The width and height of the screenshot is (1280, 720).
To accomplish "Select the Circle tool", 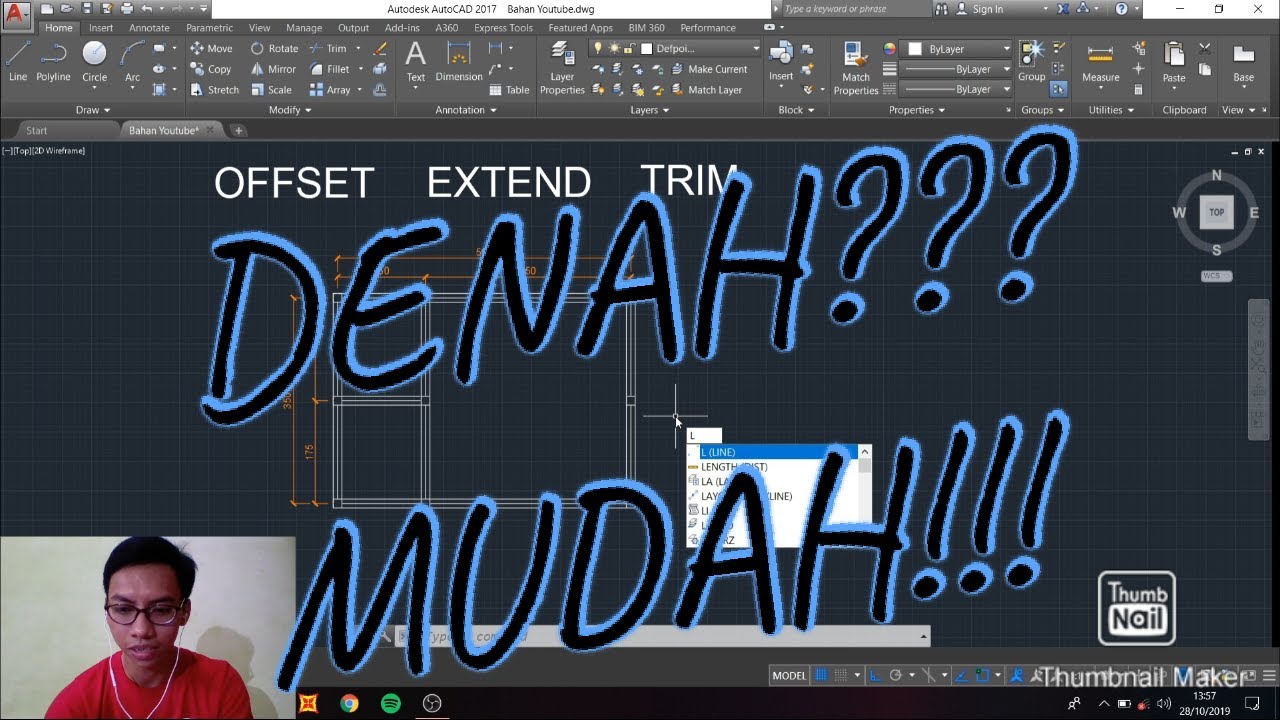I will [x=94, y=62].
